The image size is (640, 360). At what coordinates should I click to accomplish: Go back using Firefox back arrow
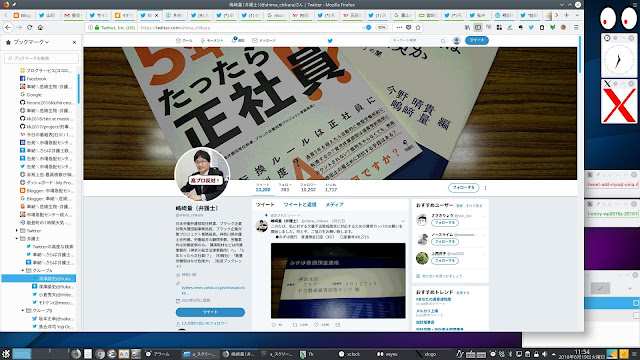[x=8, y=27]
